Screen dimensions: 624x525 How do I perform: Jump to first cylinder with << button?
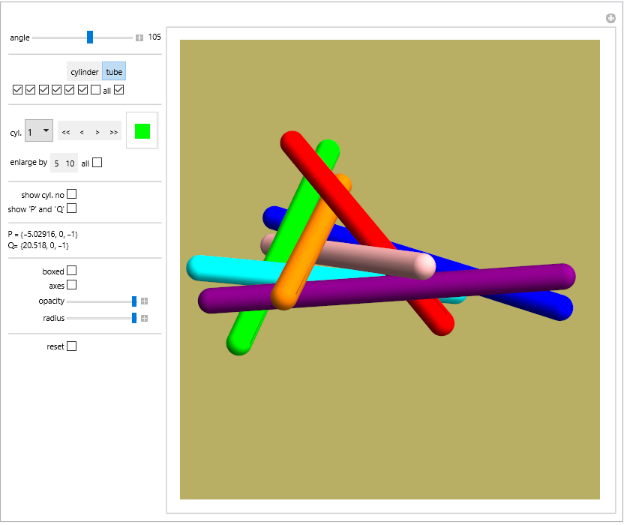tap(66, 132)
